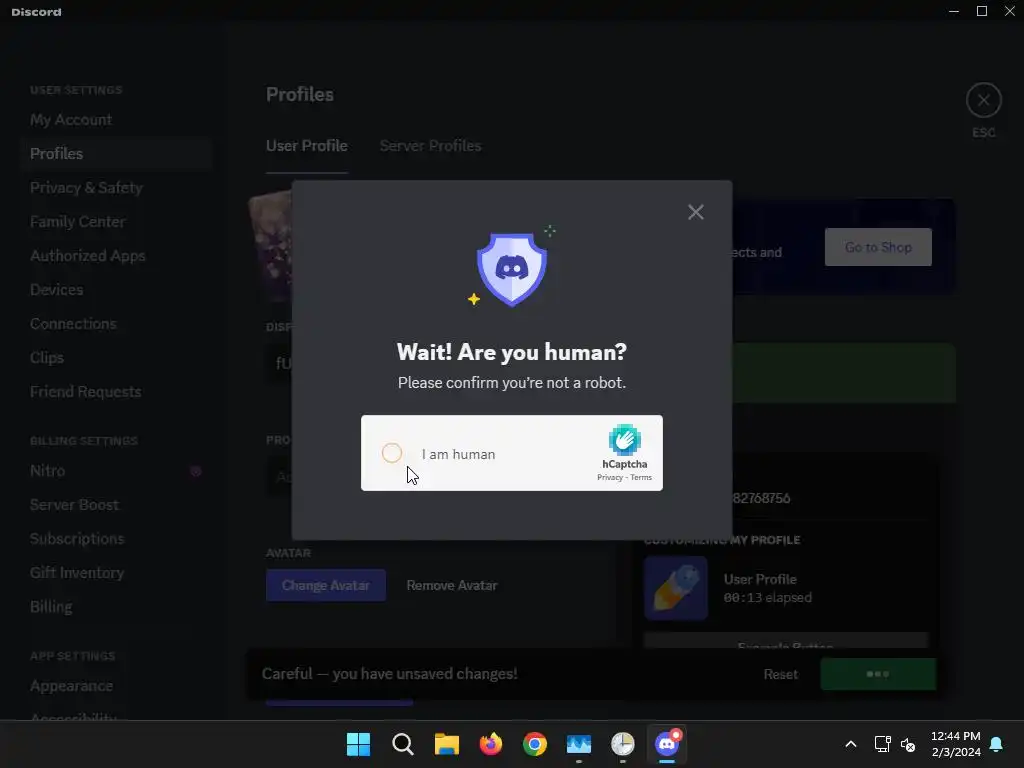Screen dimensions: 1024x768
Task: Open My Account settings
Action: (71, 120)
